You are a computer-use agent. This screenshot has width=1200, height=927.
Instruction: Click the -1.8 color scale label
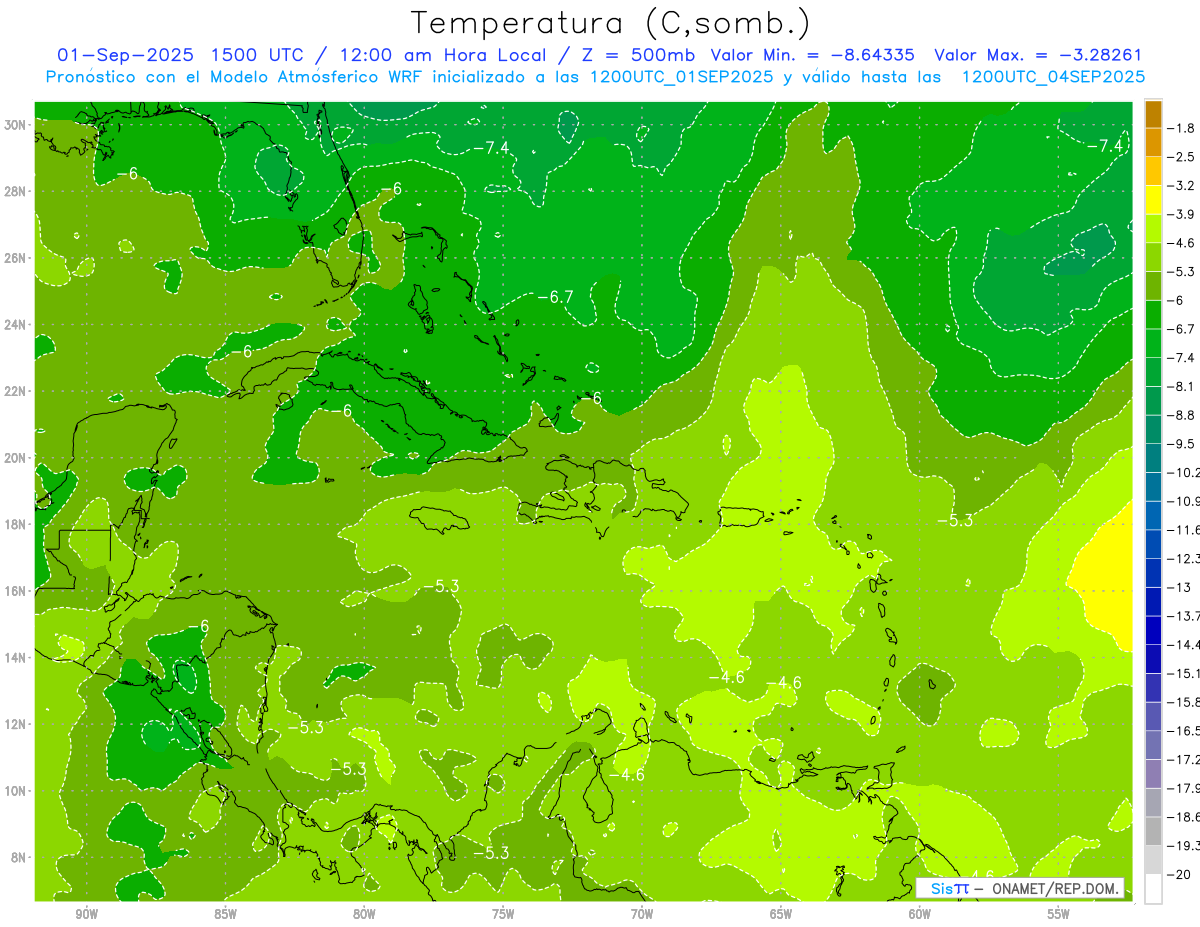1181,128
